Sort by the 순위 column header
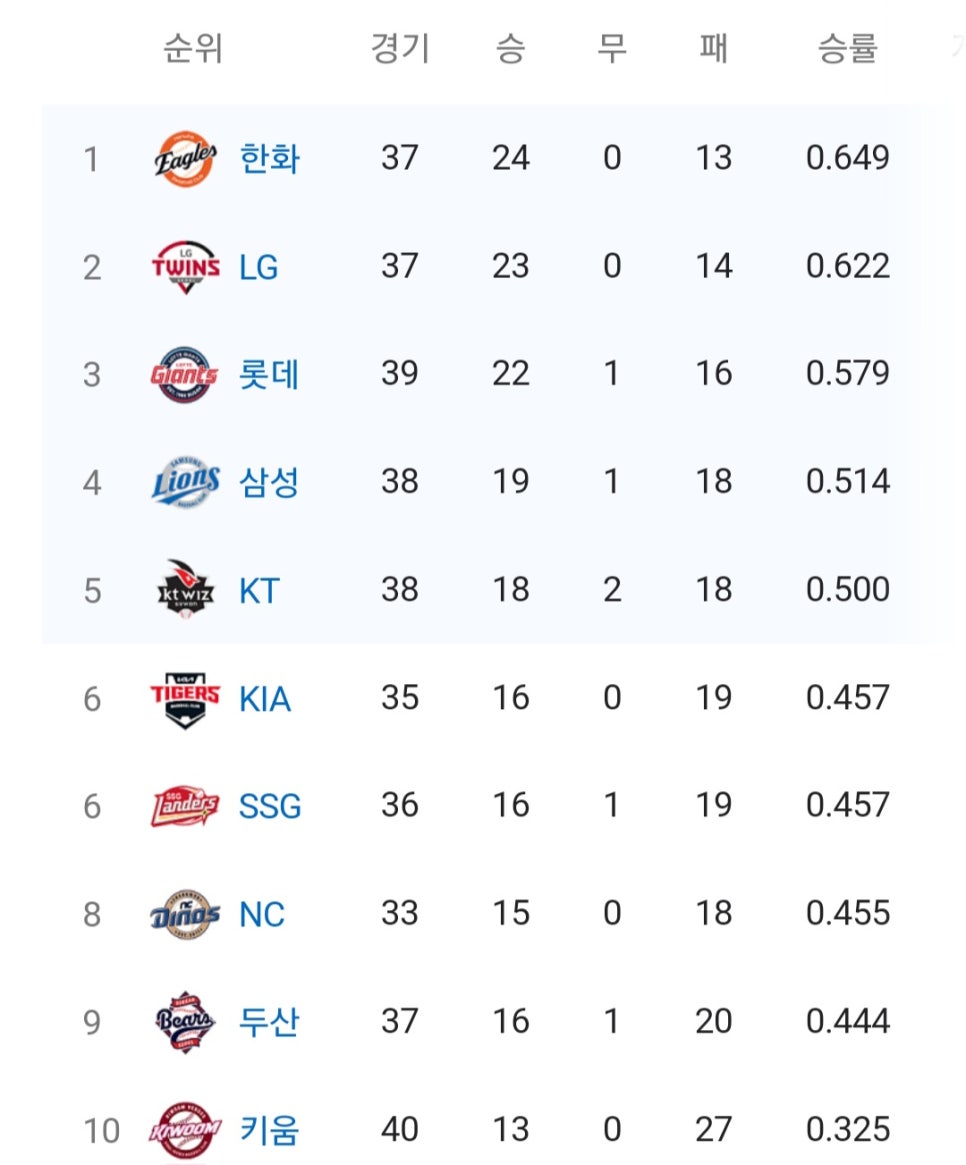 click(x=192, y=49)
